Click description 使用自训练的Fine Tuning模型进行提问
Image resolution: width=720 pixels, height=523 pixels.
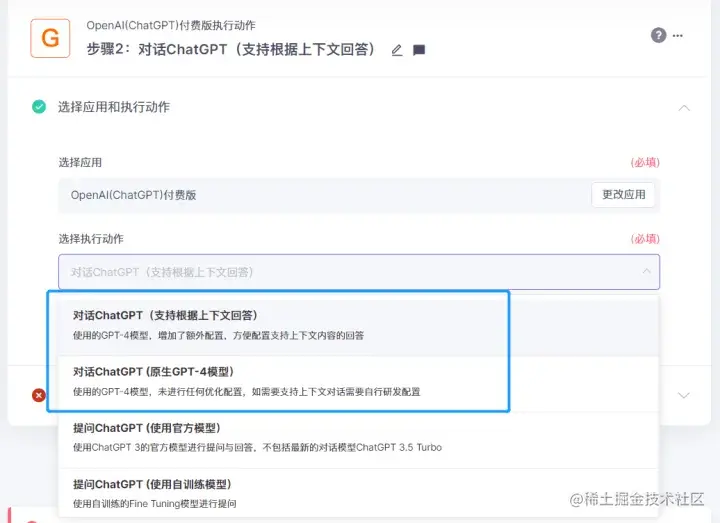[155, 504]
